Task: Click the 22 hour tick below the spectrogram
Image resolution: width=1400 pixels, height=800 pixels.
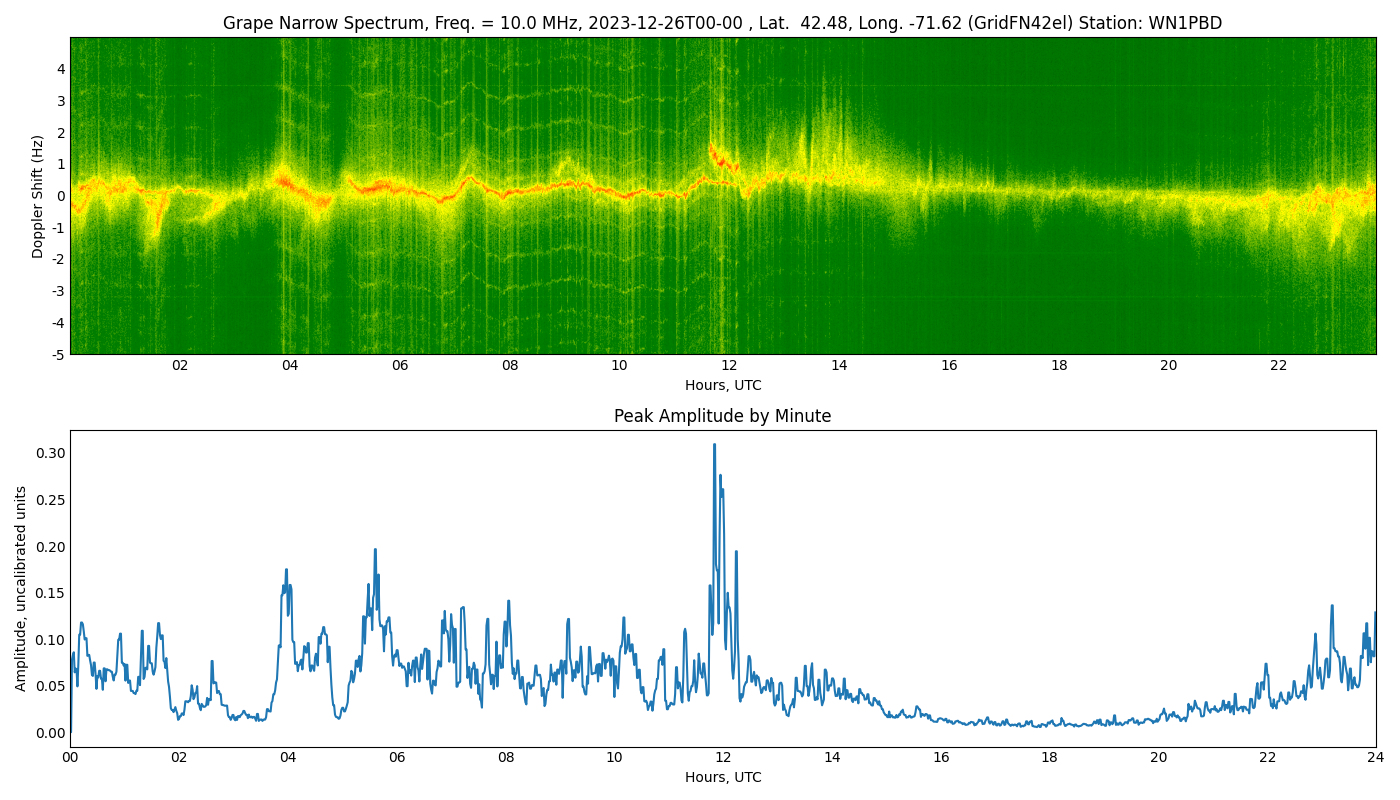Action: point(1279,366)
